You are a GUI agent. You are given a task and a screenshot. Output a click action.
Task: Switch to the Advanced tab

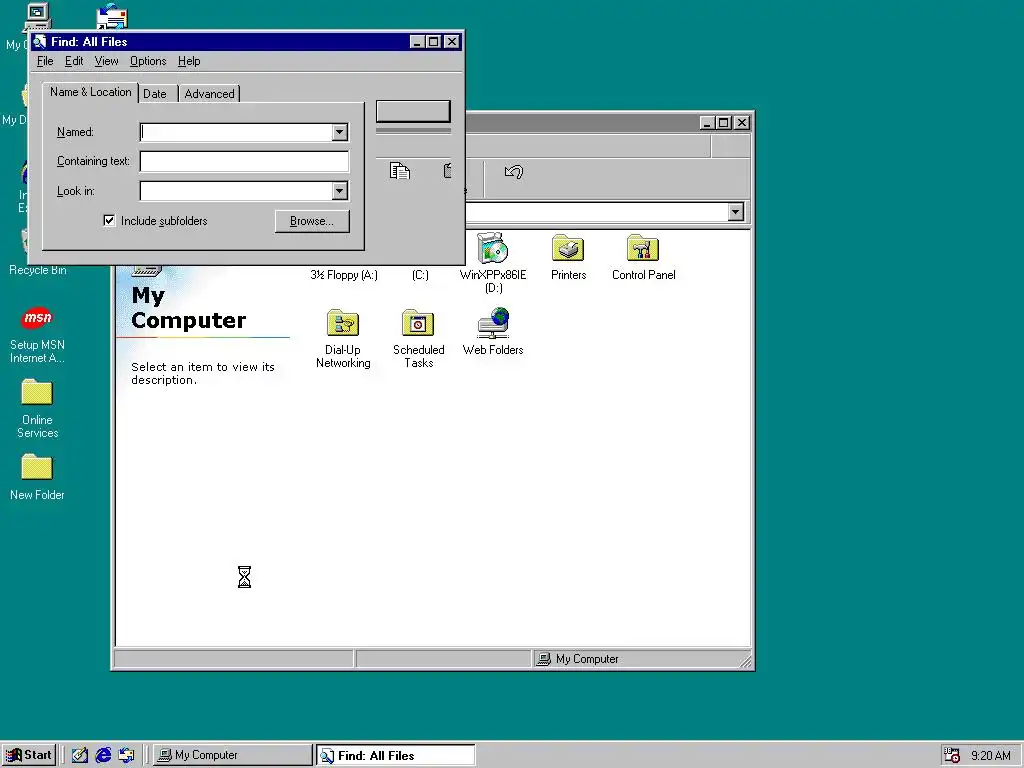[x=209, y=94]
